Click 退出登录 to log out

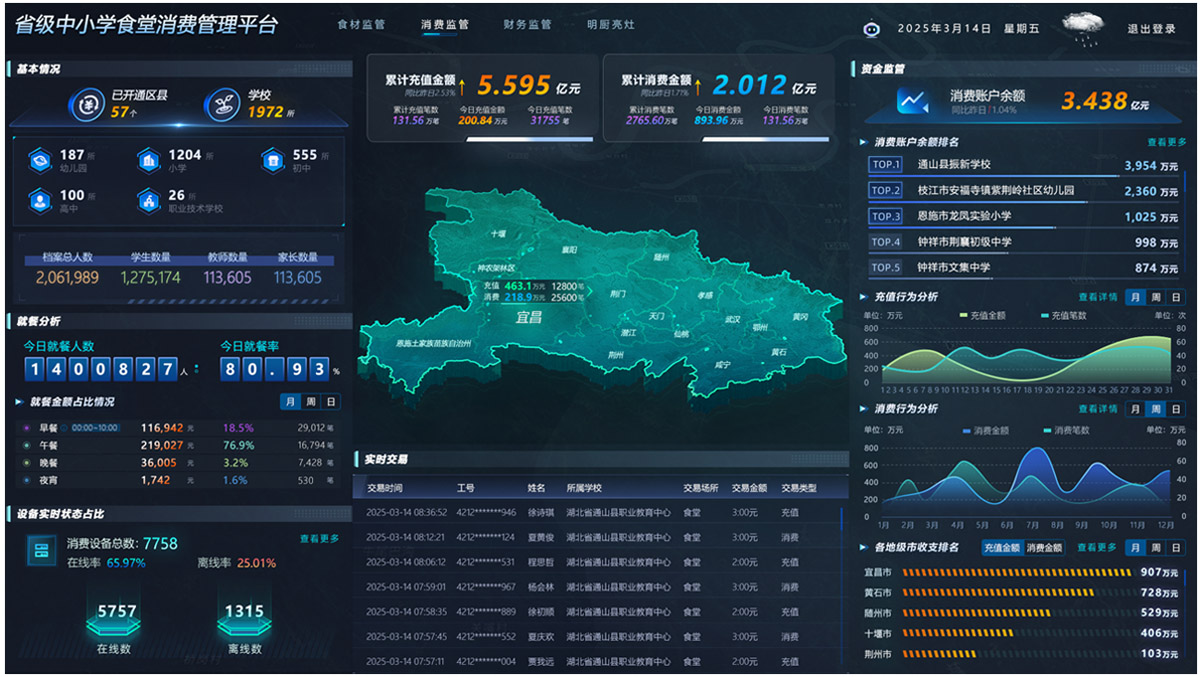1151,29
